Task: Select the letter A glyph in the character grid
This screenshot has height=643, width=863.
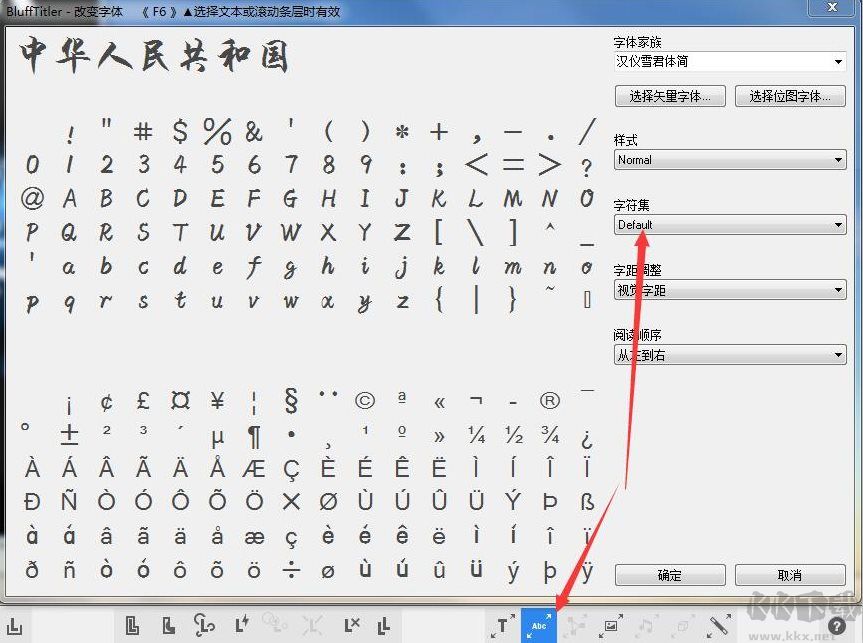Action: click(x=69, y=198)
